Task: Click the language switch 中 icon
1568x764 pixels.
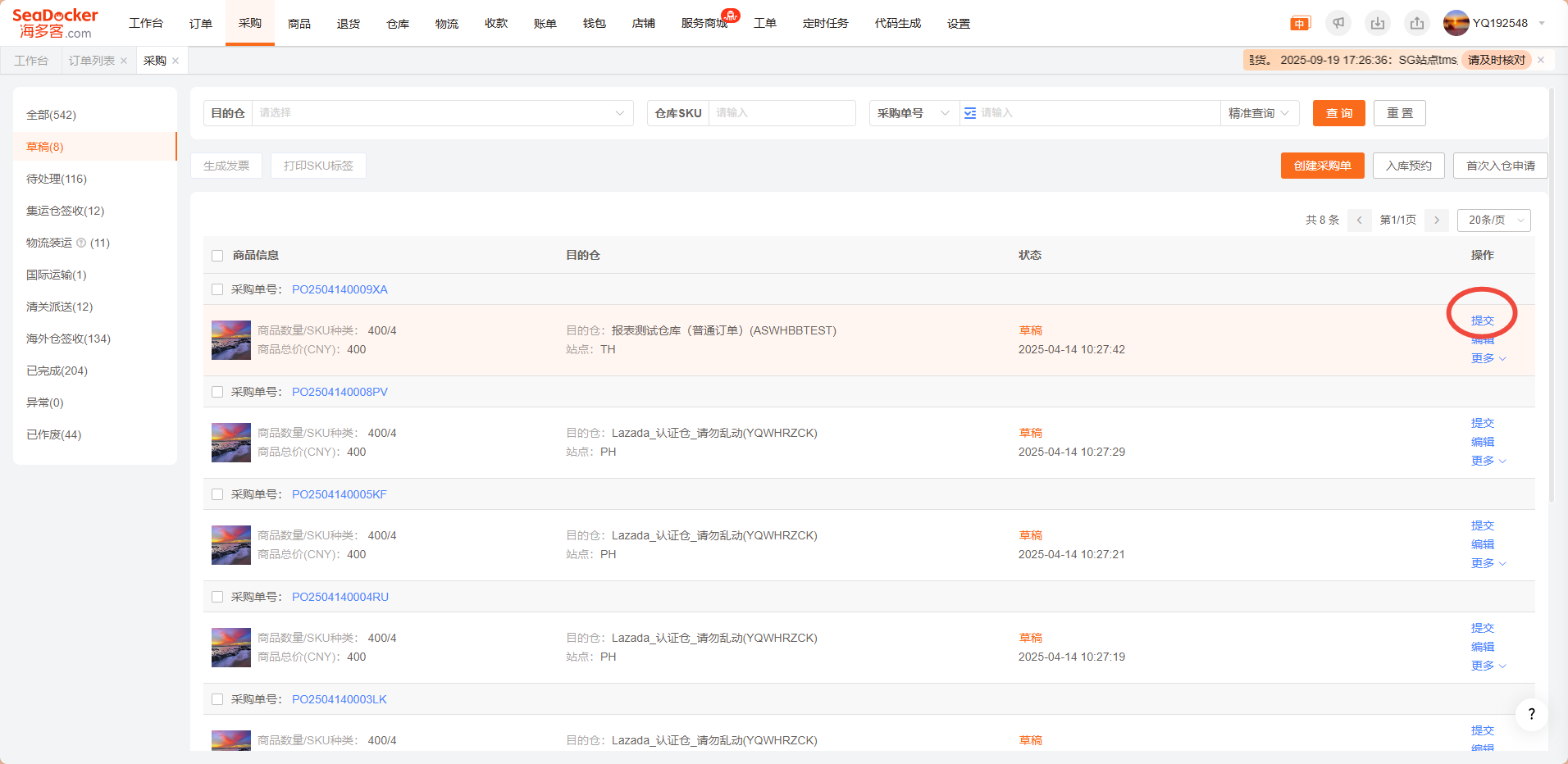Action: click(x=1300, y=24)
